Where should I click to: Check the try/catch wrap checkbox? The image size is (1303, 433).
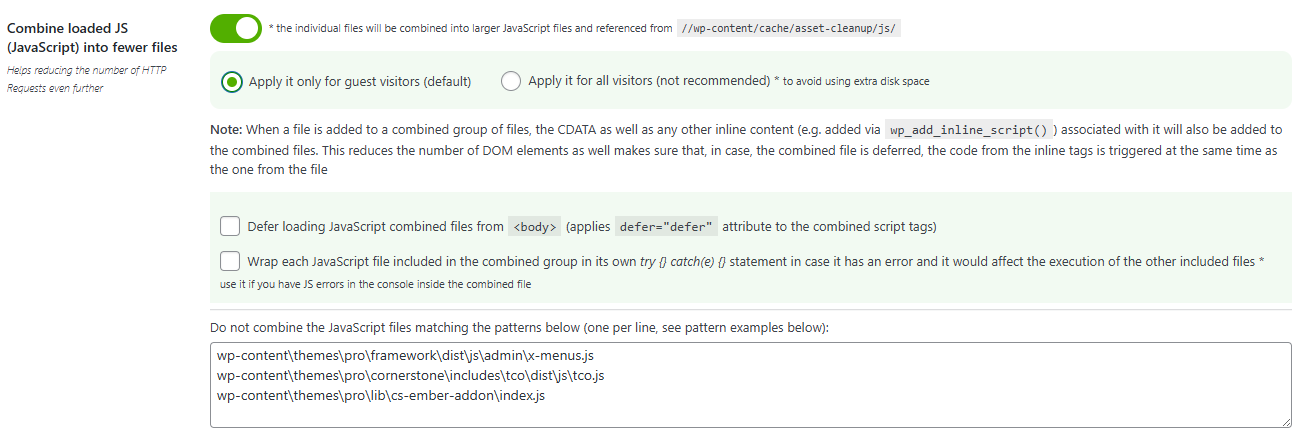click(x=230, y=261)
